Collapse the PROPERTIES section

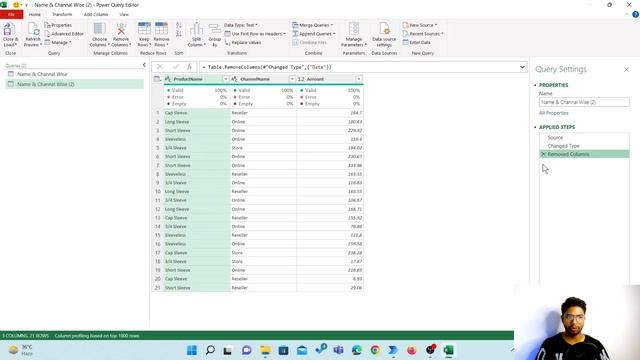pos(535,85)
